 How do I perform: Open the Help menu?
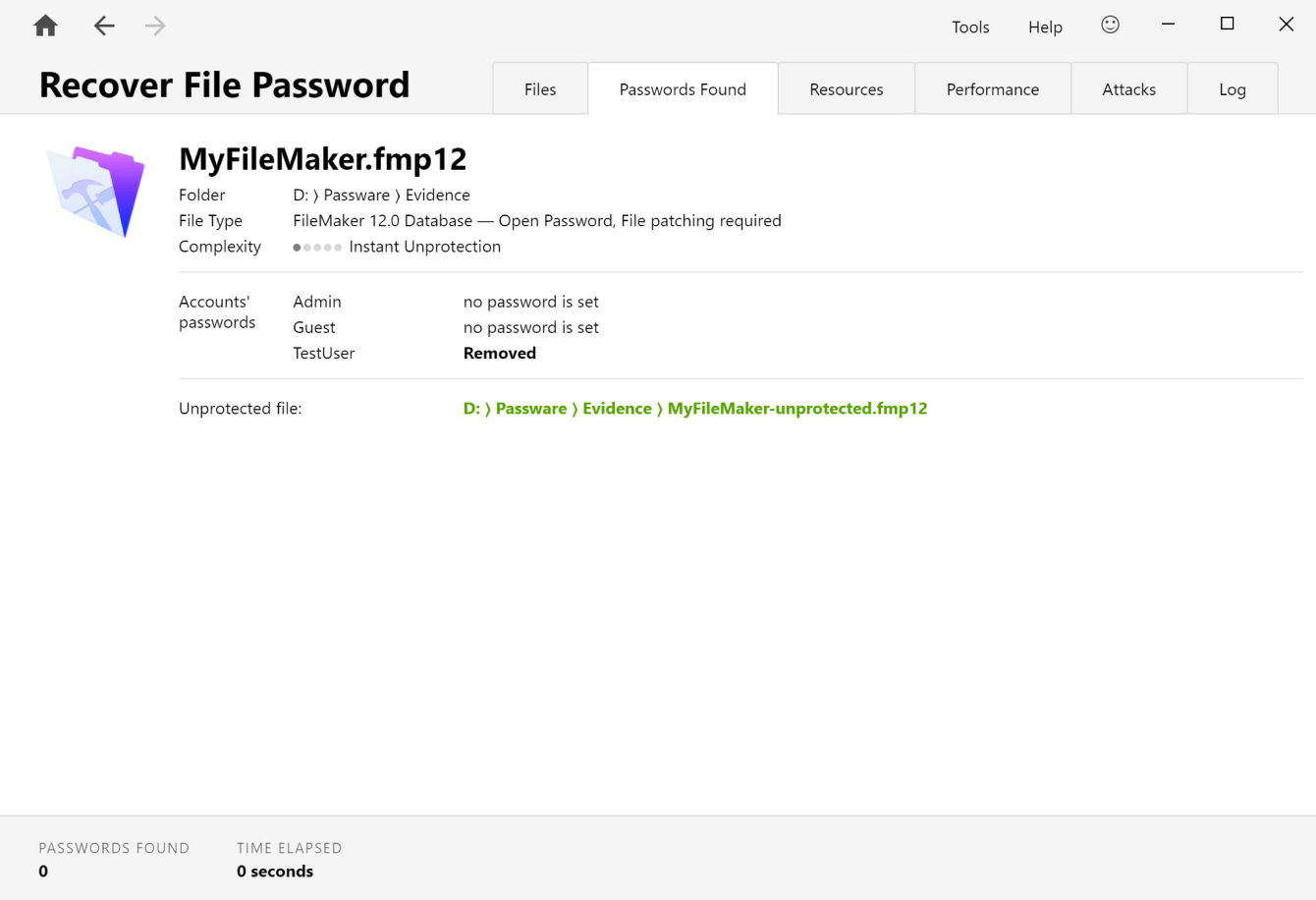click(x=1045, y=28)
